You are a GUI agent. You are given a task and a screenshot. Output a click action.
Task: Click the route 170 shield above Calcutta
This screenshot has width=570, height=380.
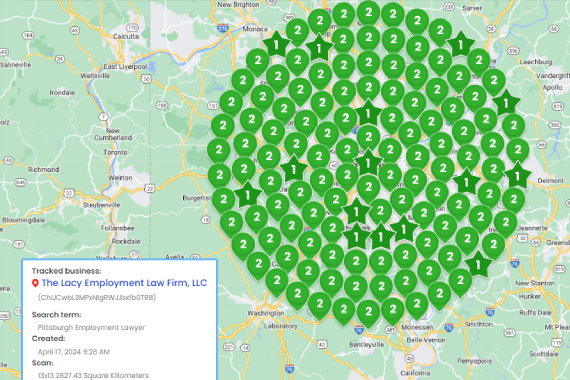(132, 28)
